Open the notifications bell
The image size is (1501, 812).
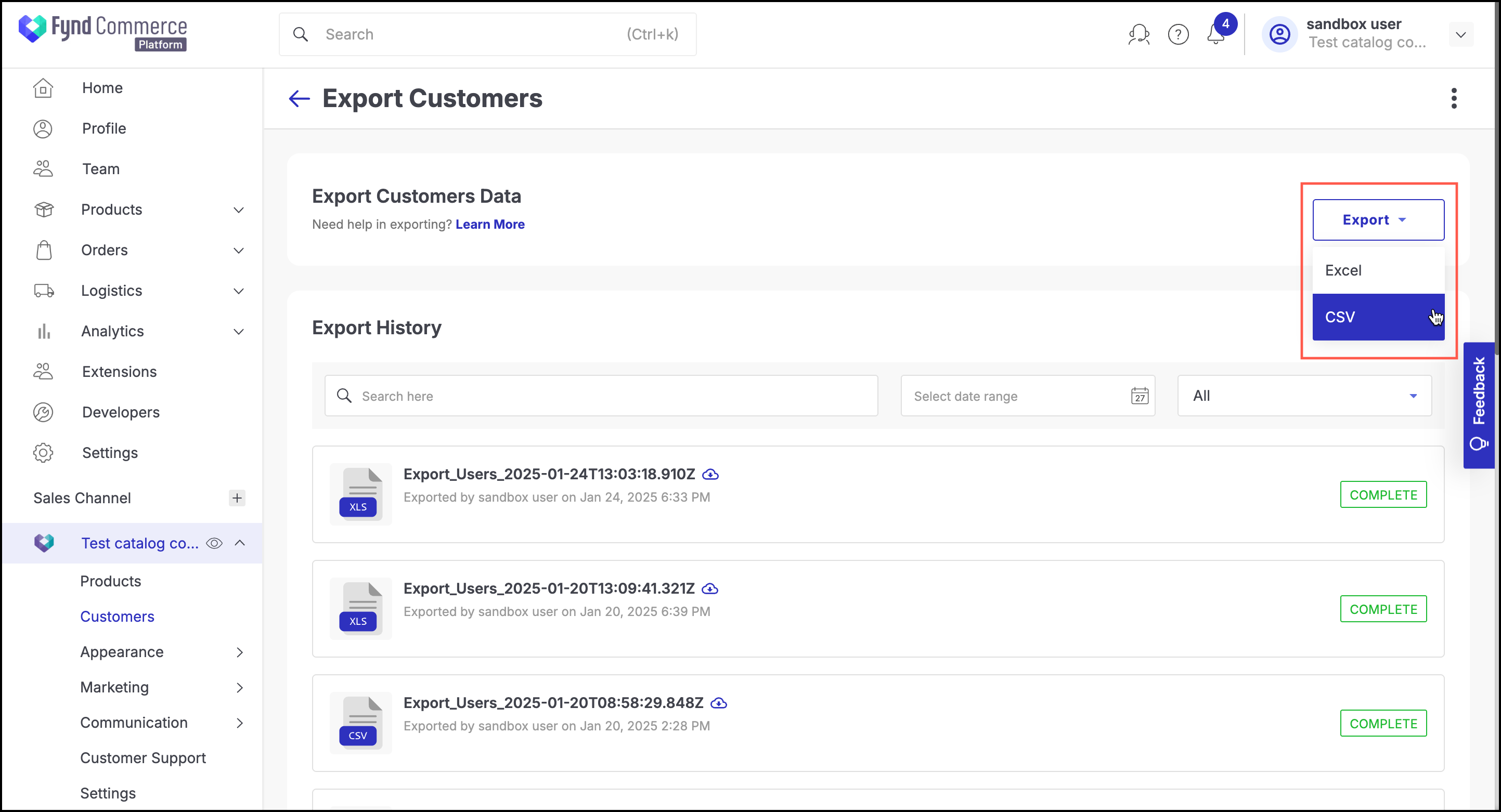(1215, 34)
